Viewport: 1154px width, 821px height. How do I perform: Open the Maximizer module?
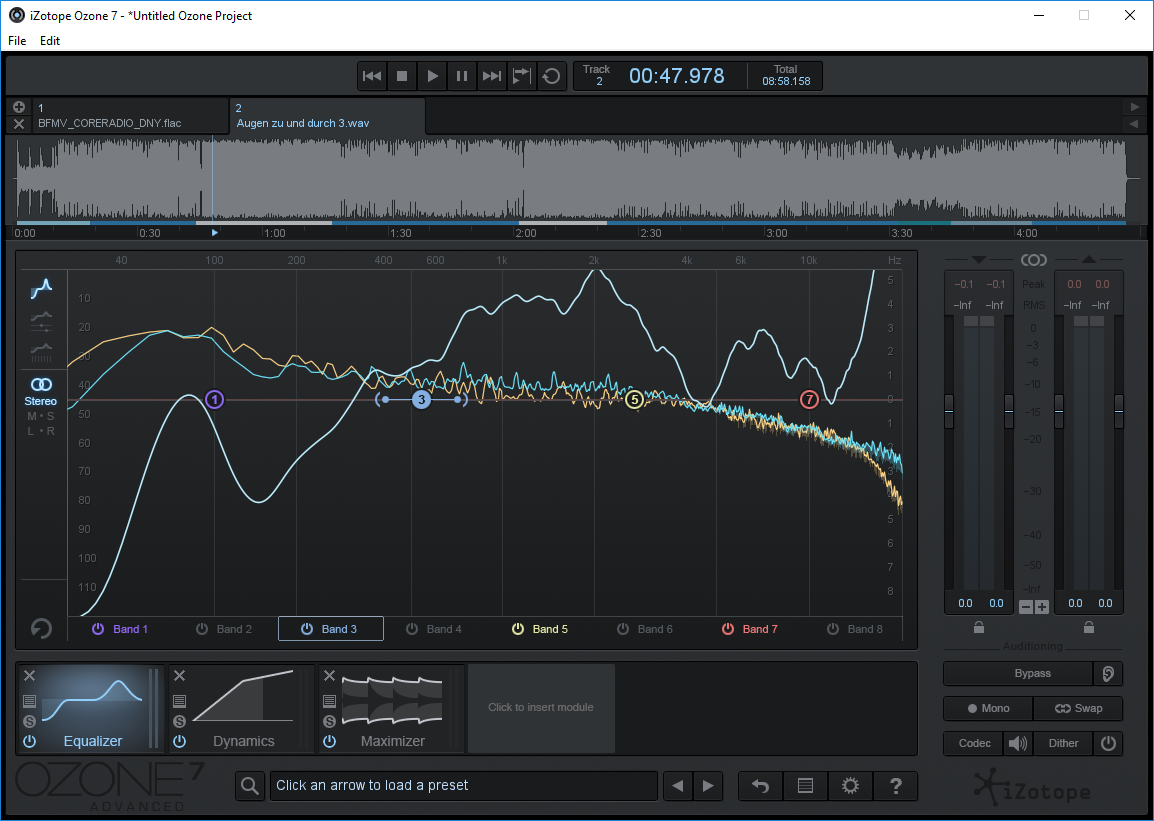[x=393, y=708]
